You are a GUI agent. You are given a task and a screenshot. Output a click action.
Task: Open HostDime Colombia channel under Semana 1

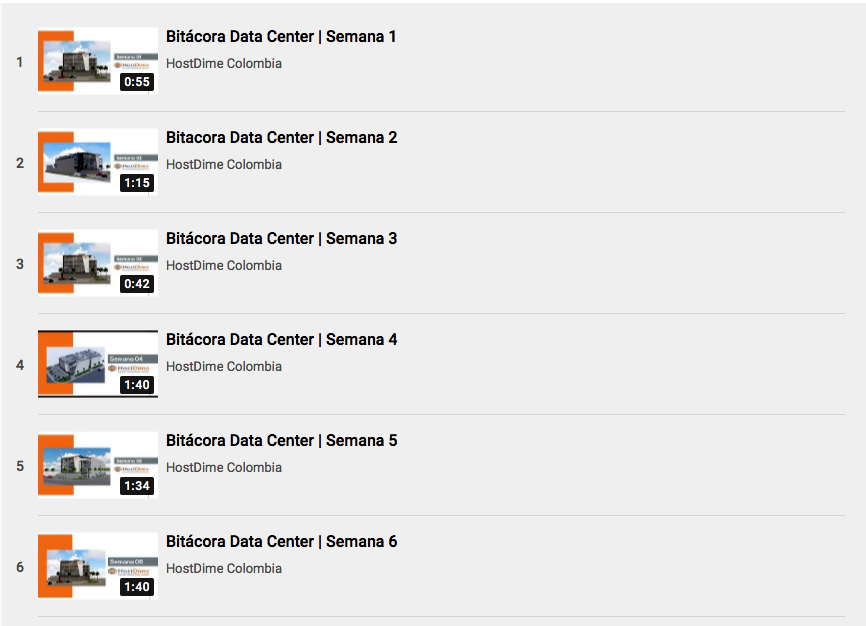point(224,64)
